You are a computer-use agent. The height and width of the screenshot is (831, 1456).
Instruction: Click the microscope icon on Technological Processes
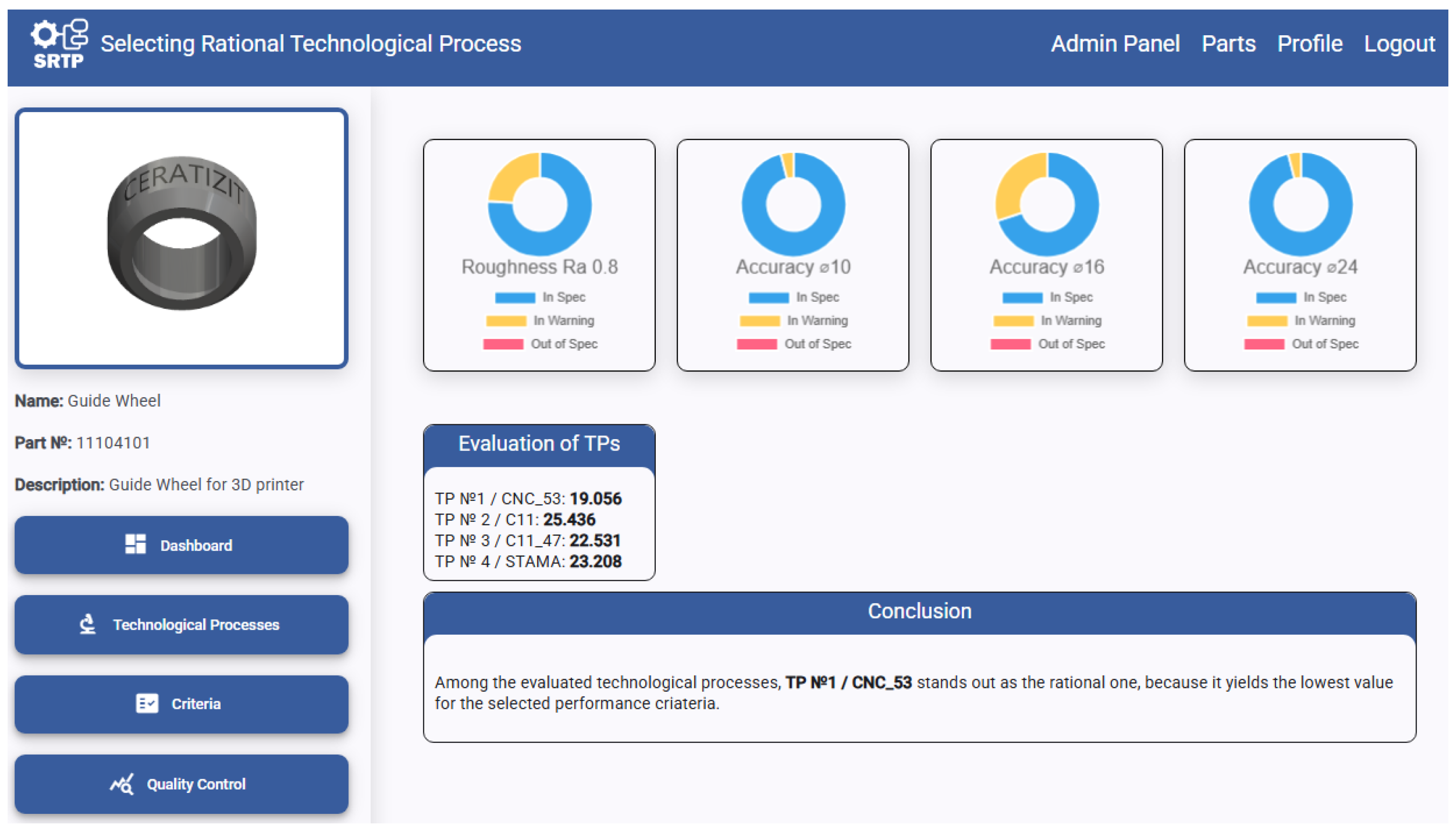point(87,624)
